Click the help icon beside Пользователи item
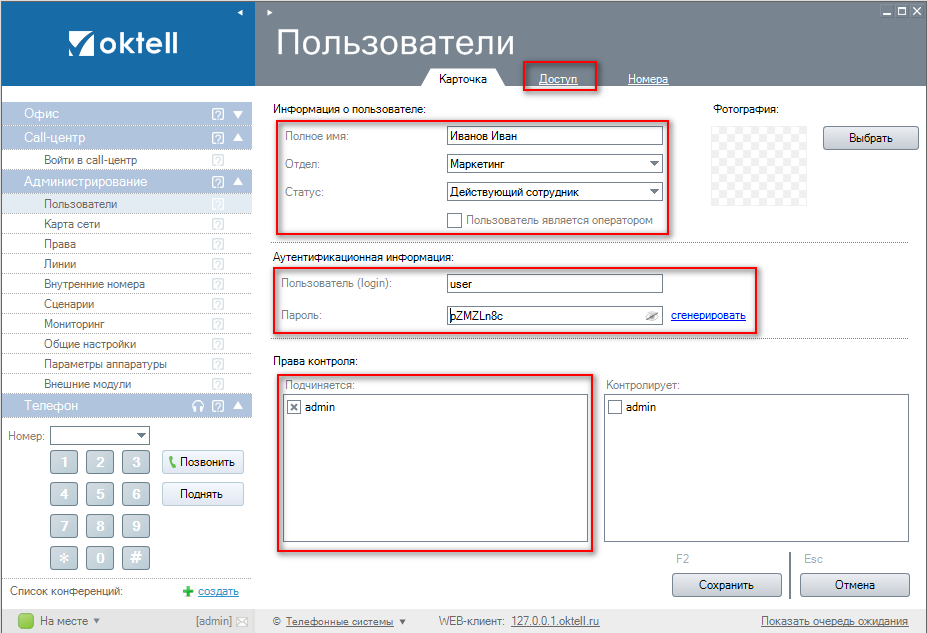The image size is (927, 633). [217, 204]
